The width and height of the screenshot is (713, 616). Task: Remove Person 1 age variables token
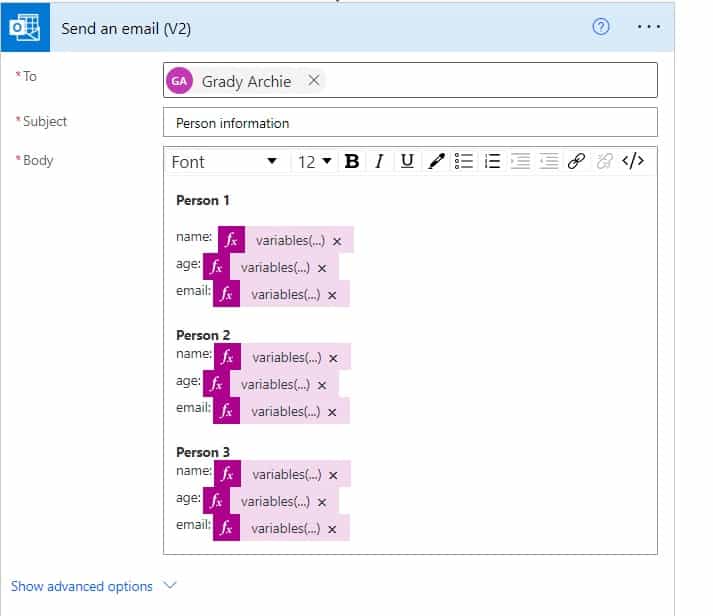tap(322, 268)
